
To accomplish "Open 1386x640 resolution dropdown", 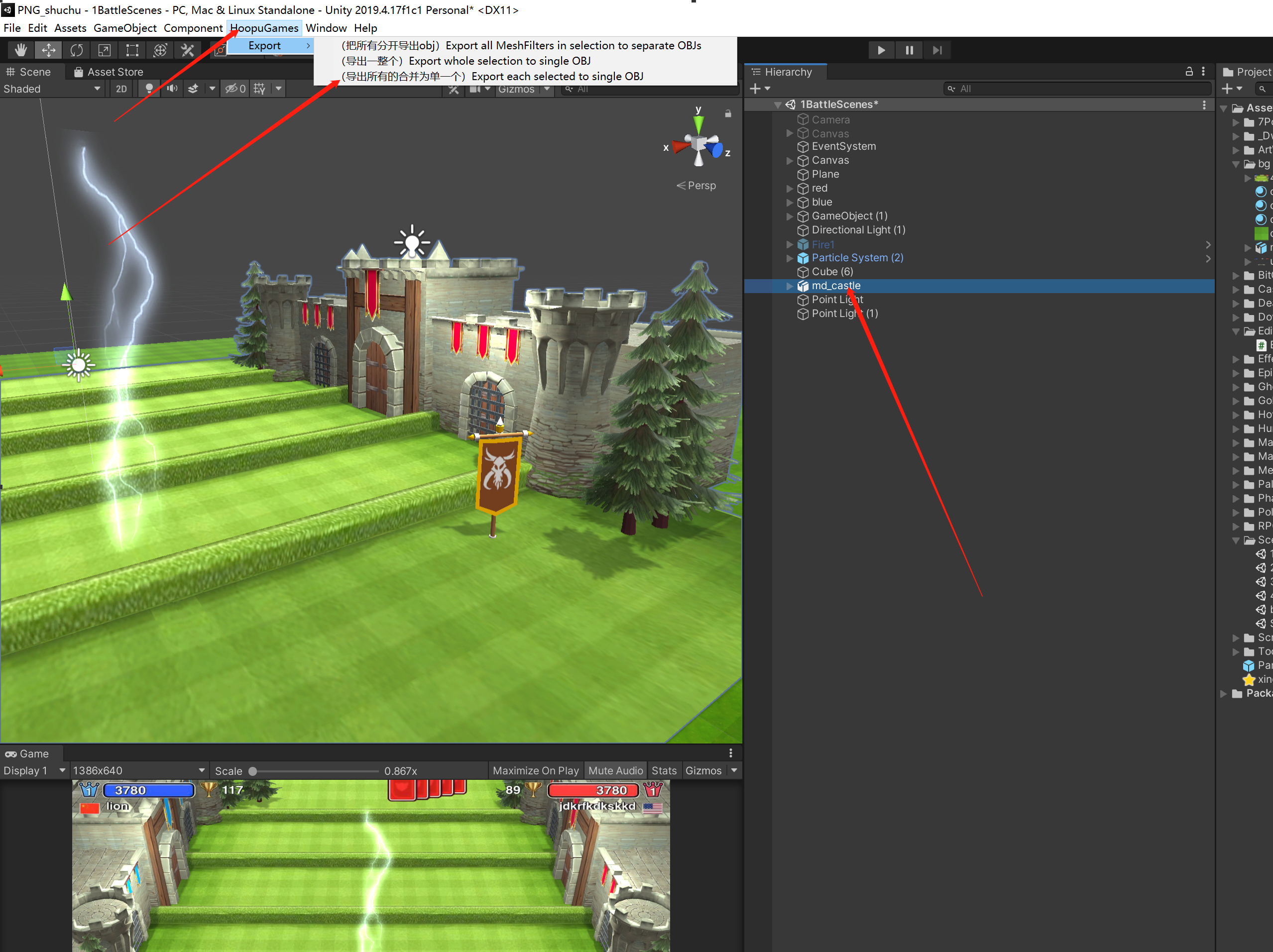I will (x=139, y=770).
